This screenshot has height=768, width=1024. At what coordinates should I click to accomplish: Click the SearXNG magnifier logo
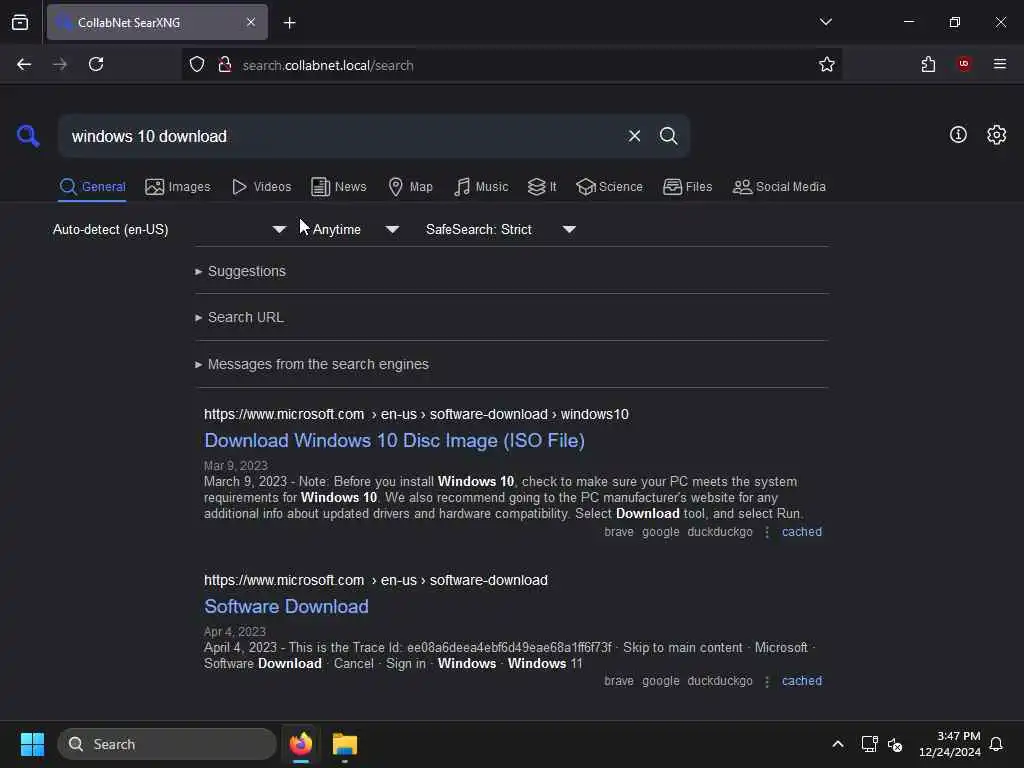(28, 136)
